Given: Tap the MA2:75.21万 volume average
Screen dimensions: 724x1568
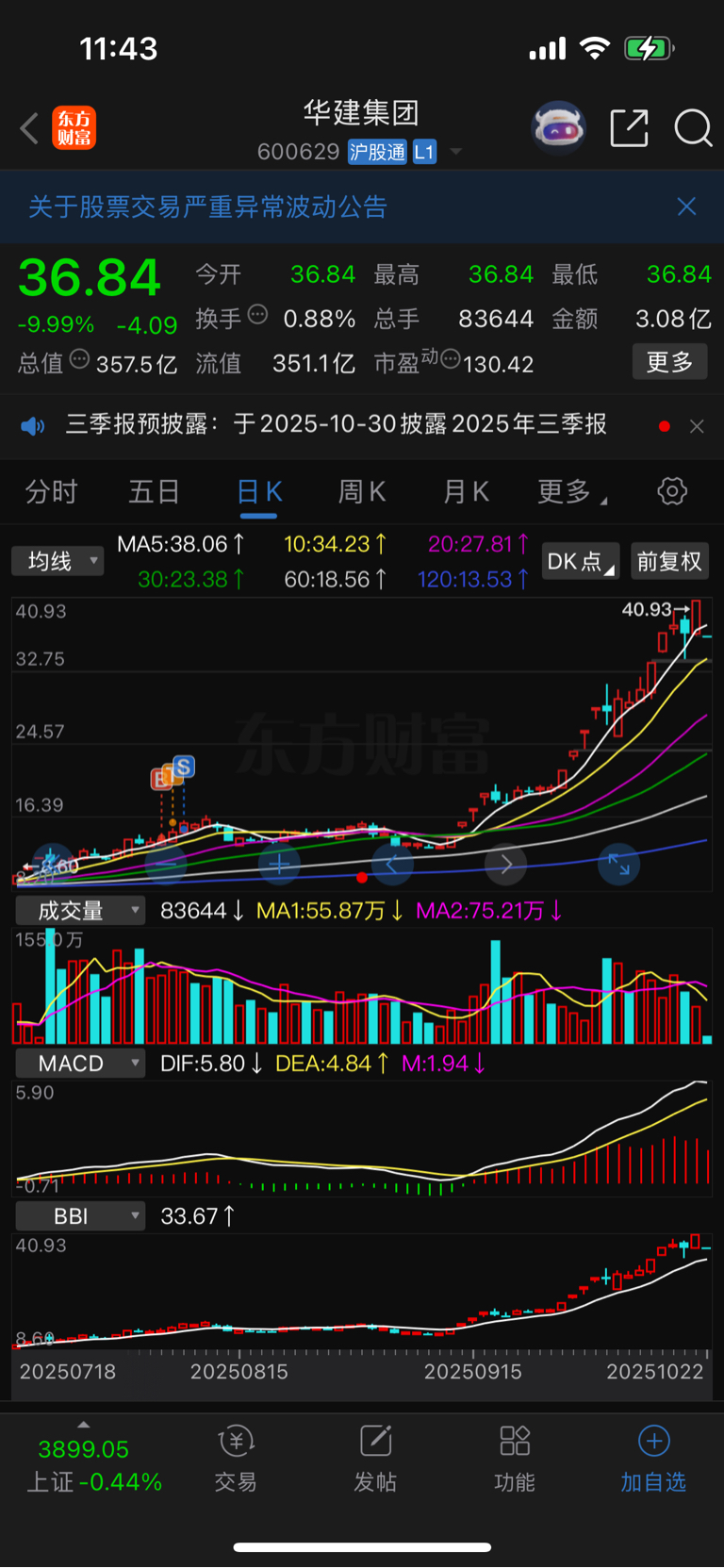Looking at the screenshot, I should 489,910.
